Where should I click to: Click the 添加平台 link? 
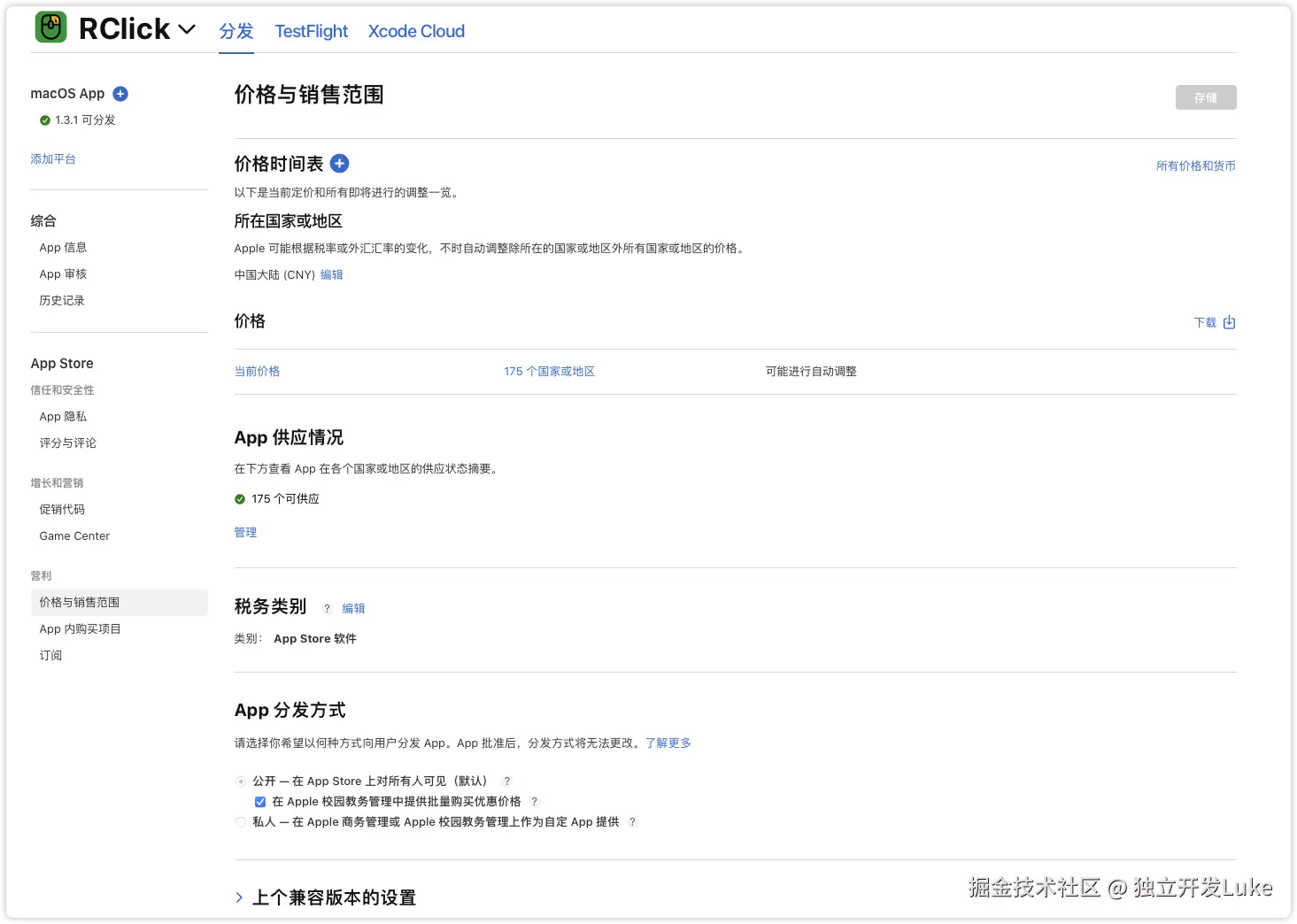(53, 159)
